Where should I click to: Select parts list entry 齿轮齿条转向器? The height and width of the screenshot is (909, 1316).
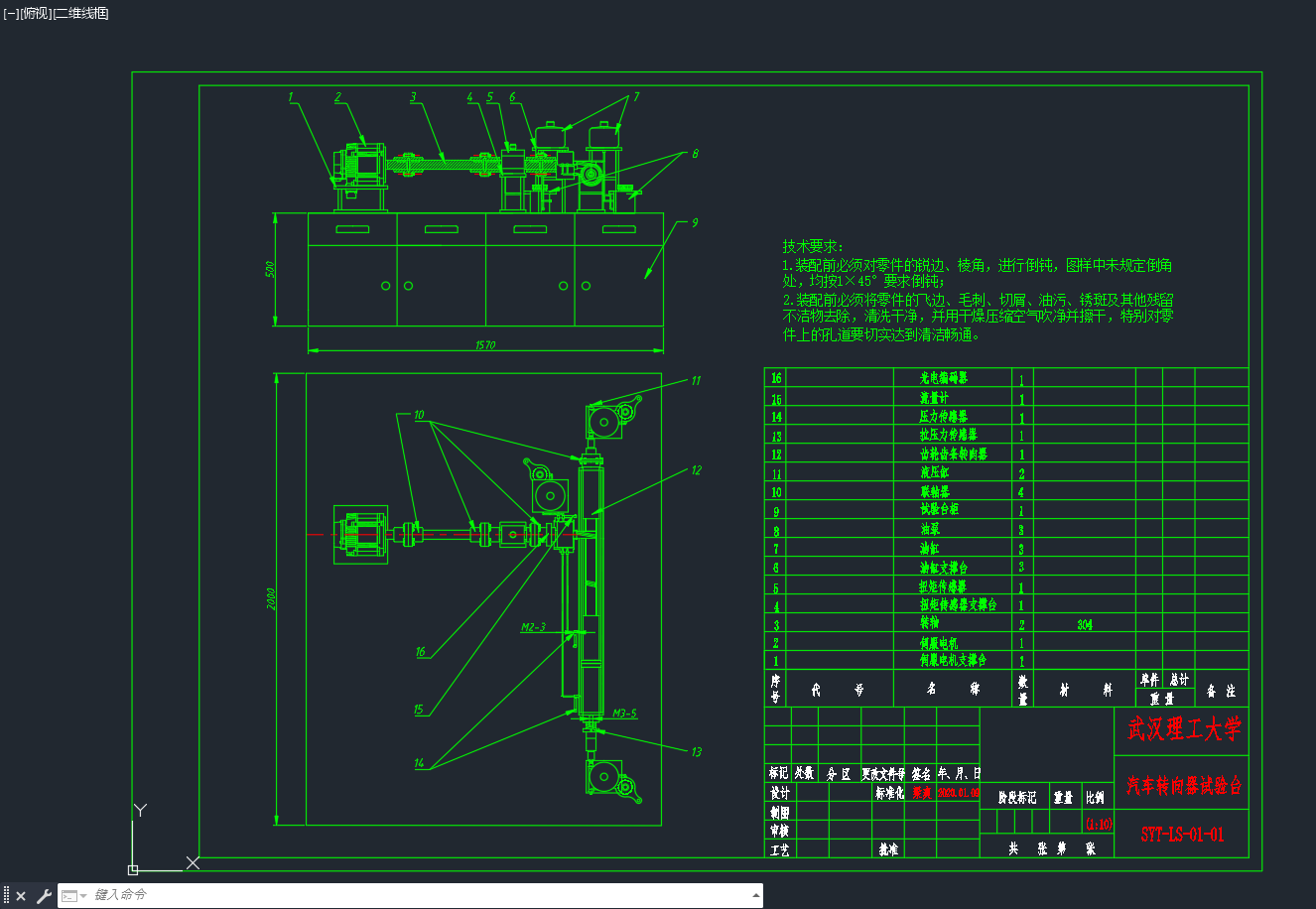coord(954,454)
